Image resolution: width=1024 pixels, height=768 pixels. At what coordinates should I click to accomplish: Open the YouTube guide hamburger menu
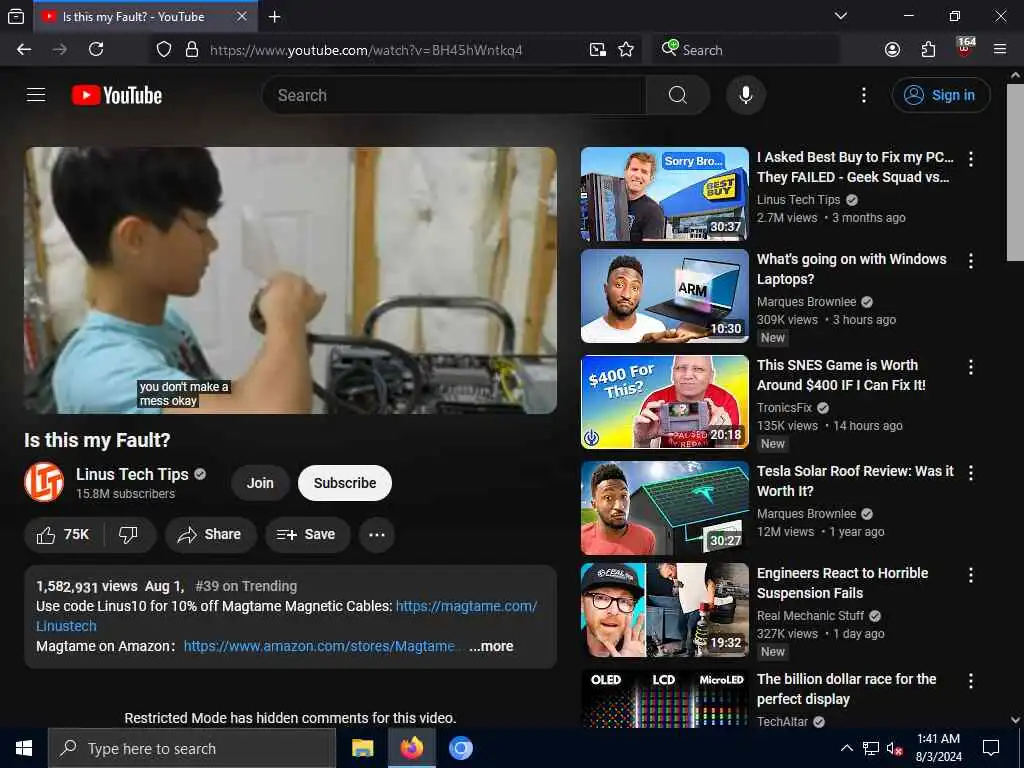point(36,95)
